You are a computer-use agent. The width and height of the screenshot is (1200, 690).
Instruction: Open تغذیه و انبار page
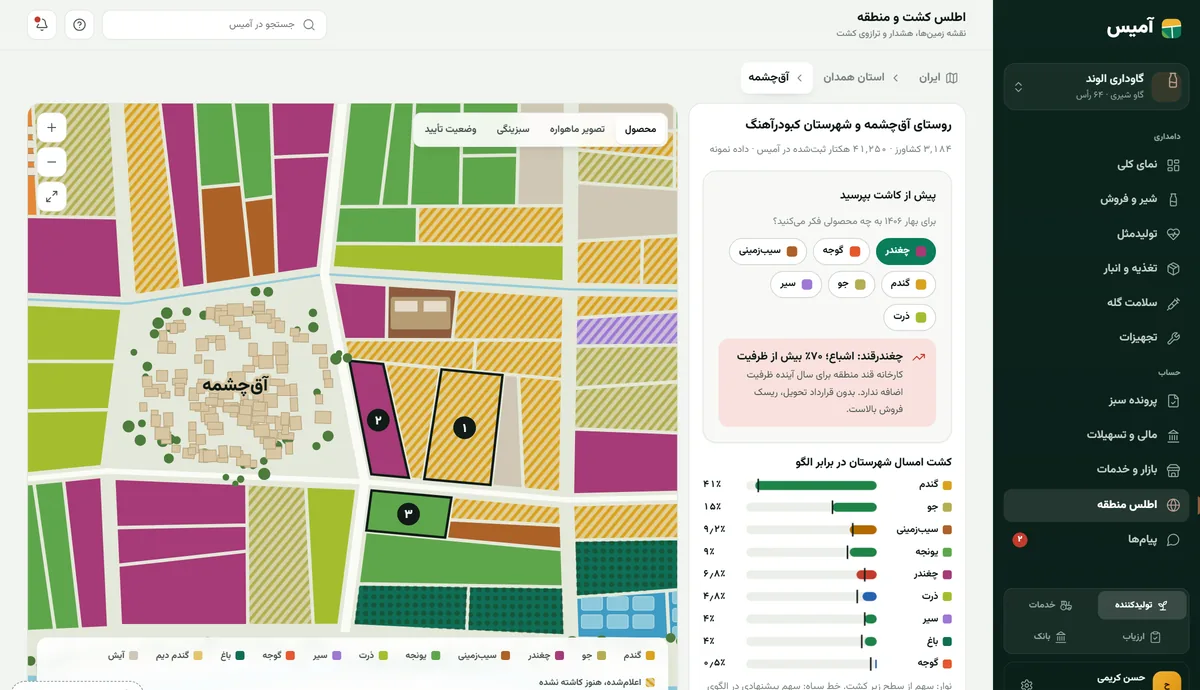point(1097,268)
